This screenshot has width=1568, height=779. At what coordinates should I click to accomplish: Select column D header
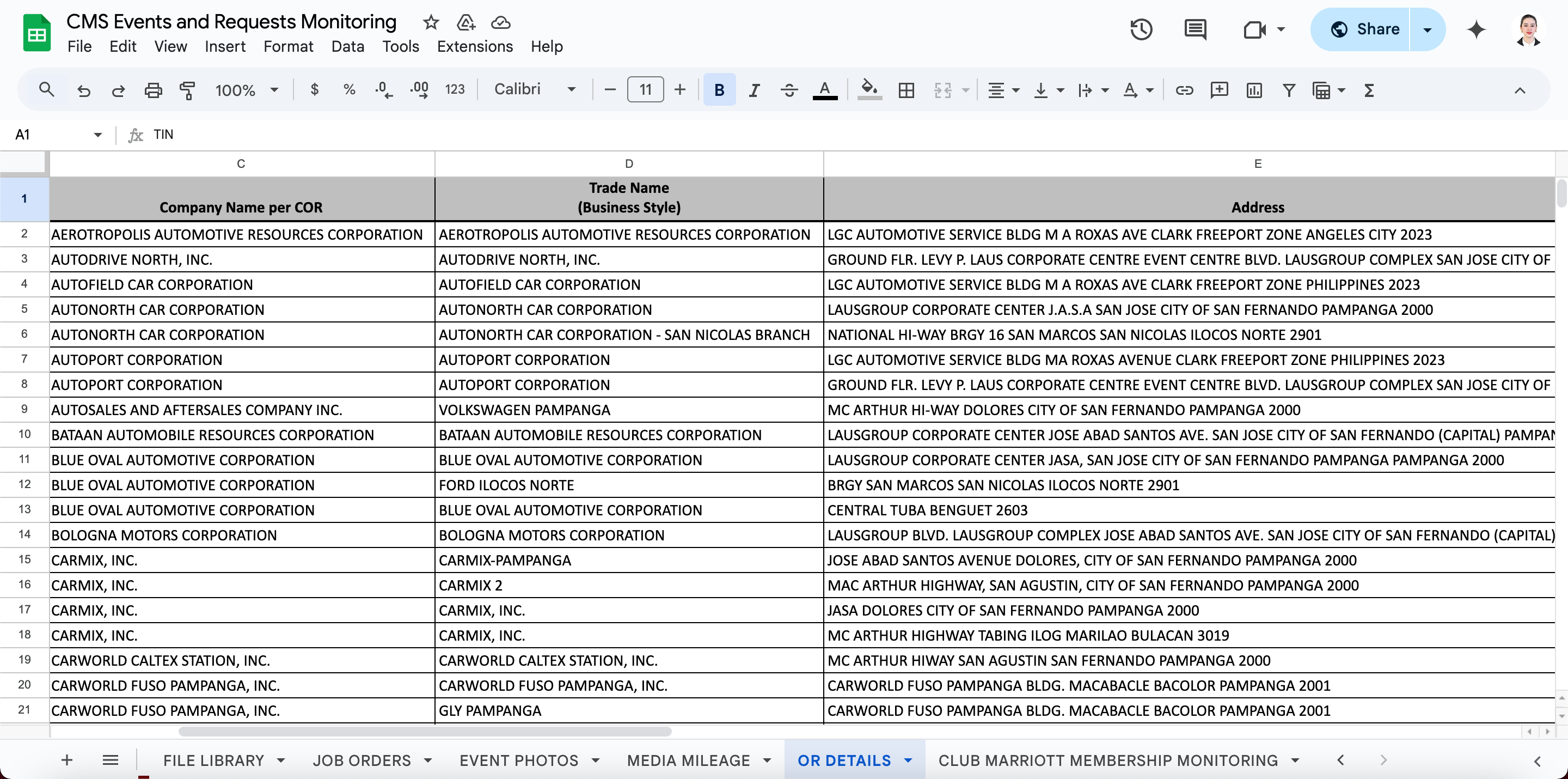(x=629, y=163)
